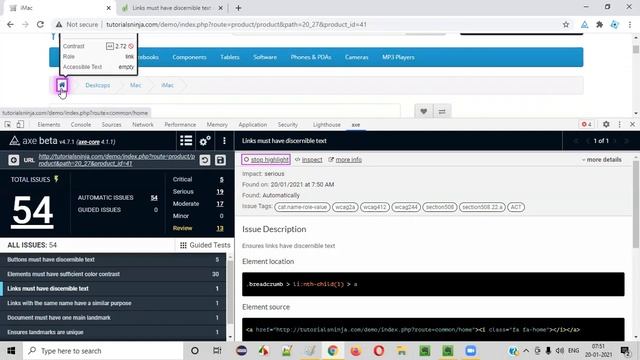640x360 pixels.
Task: Go back in browser history
Action: tap(10, 24)
